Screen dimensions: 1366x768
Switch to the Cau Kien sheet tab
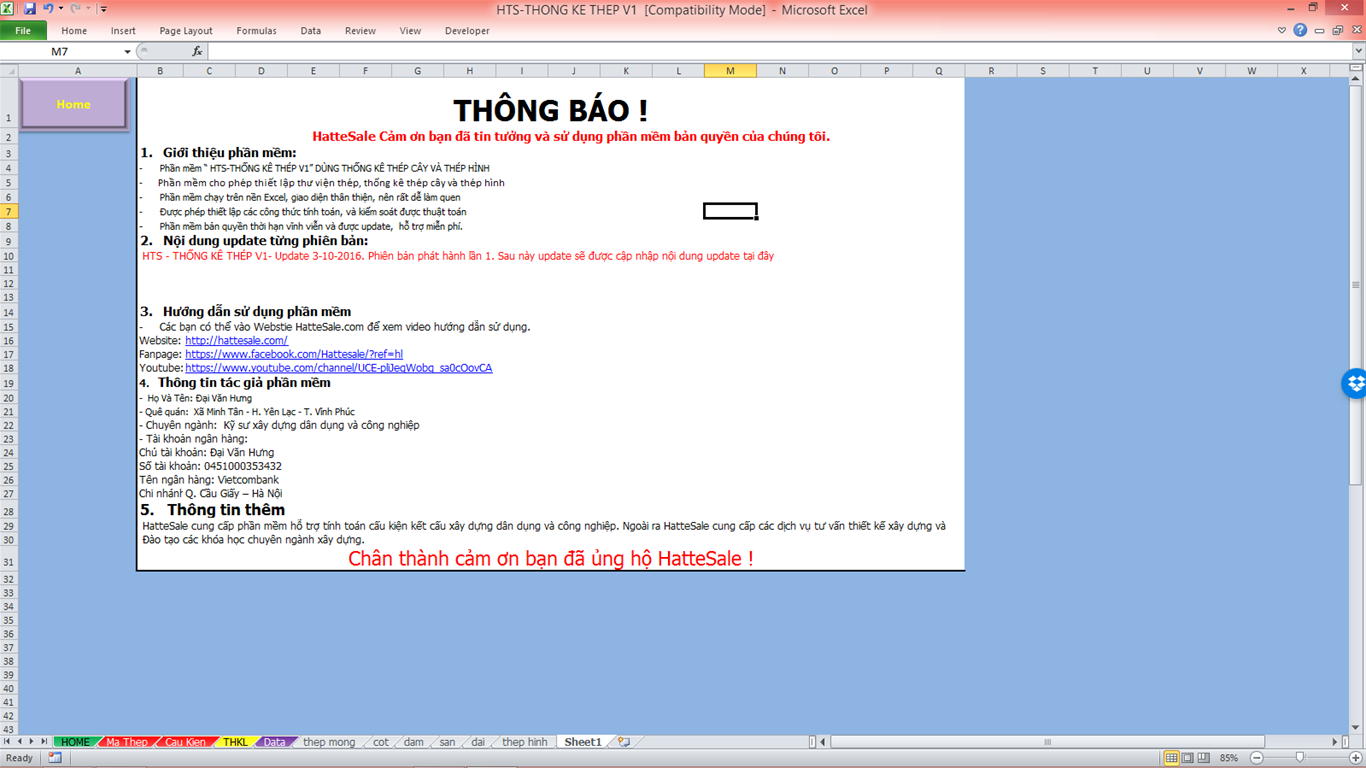[186, 742]
